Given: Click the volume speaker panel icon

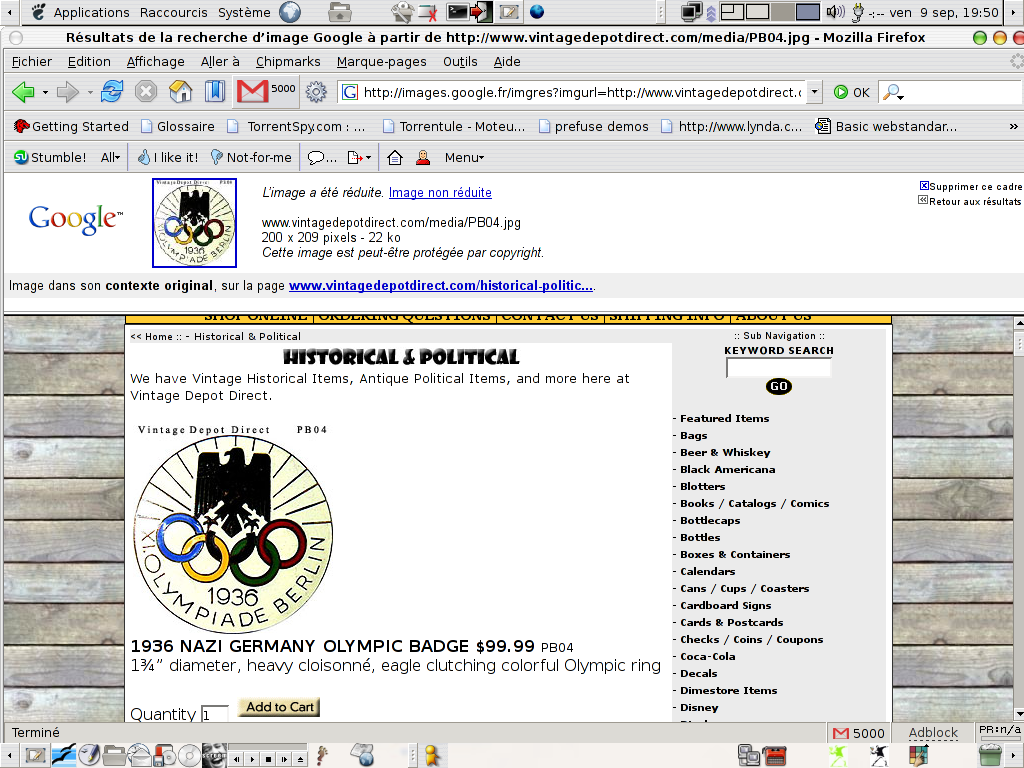Looking at the screenshot, I should (x=835, y=12).
